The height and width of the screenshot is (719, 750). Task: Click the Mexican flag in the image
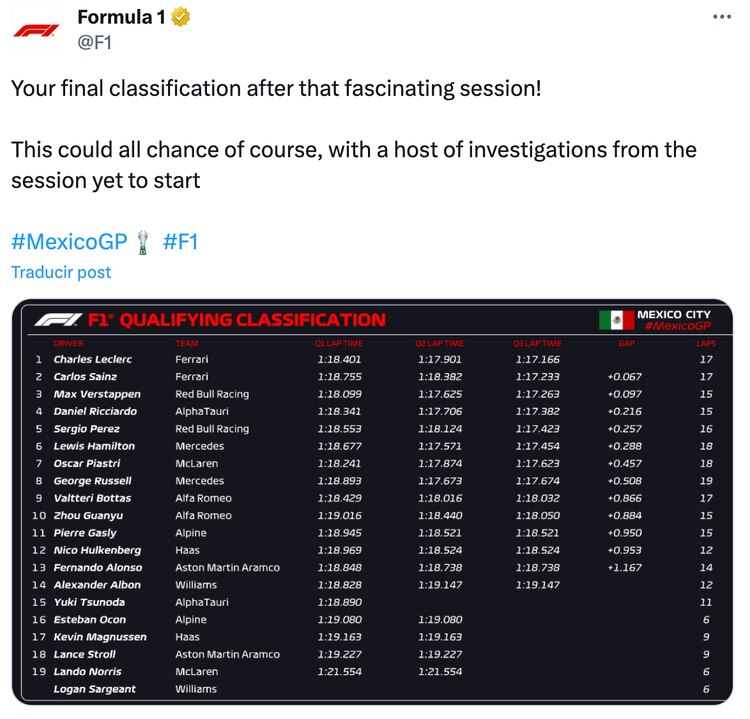click(616, 320)
